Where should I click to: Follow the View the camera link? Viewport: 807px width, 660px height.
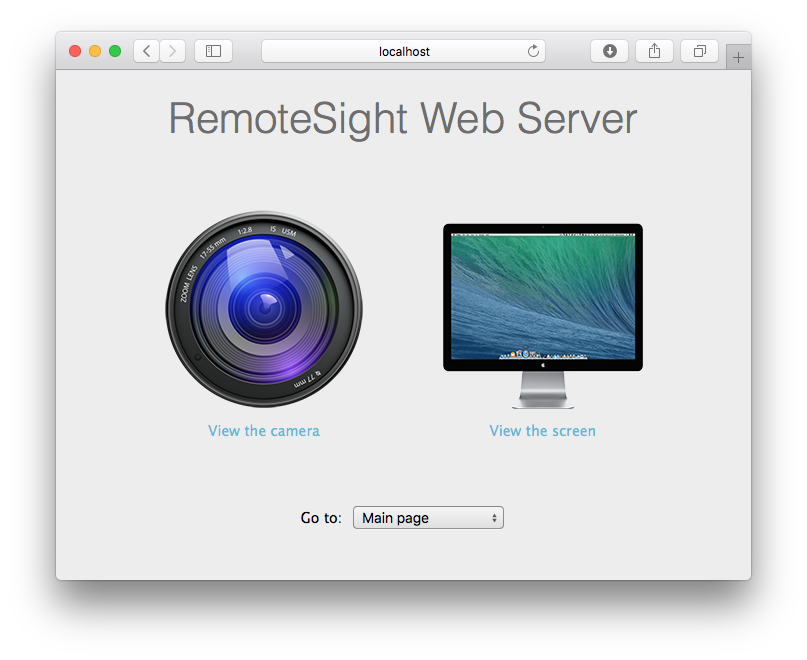[263, 430]
